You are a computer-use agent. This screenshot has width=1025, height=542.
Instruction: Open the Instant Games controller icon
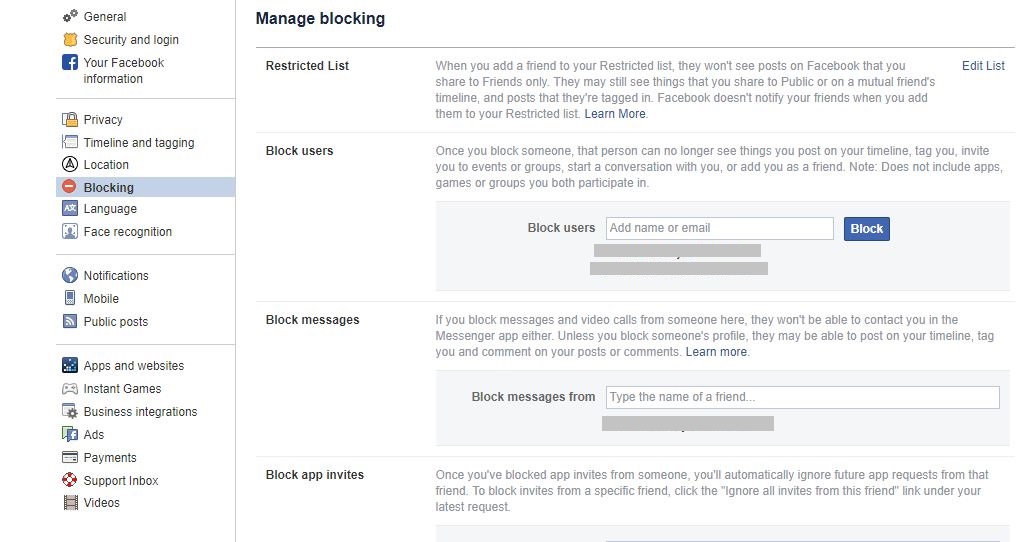pyautogui.click(x=70, y=388)
